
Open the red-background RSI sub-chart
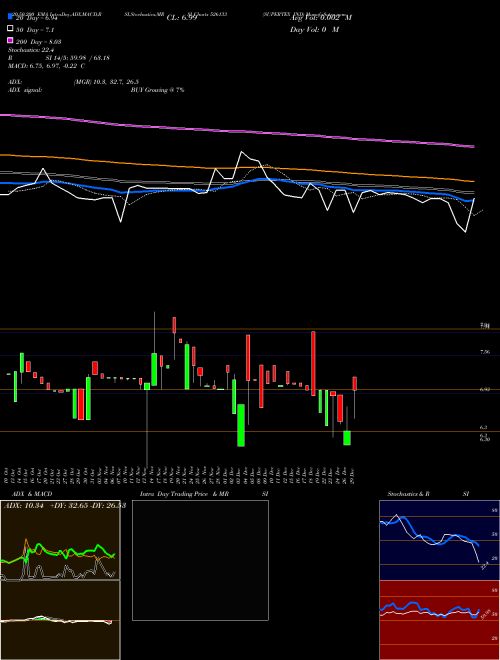click(439, 620)
